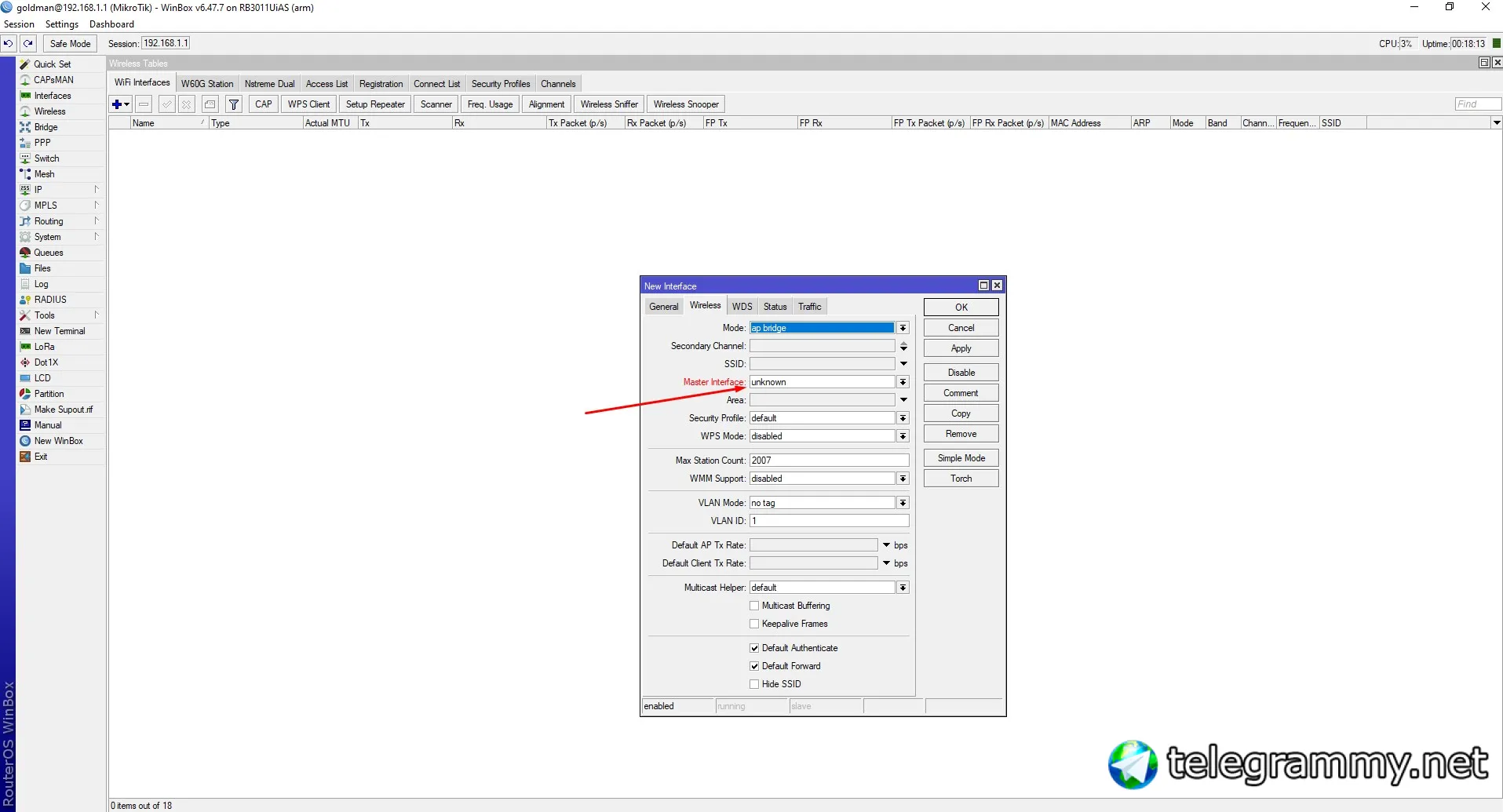Click the cross Disable icon in the toolbar

pyautogui.click(x=186, y=104)
